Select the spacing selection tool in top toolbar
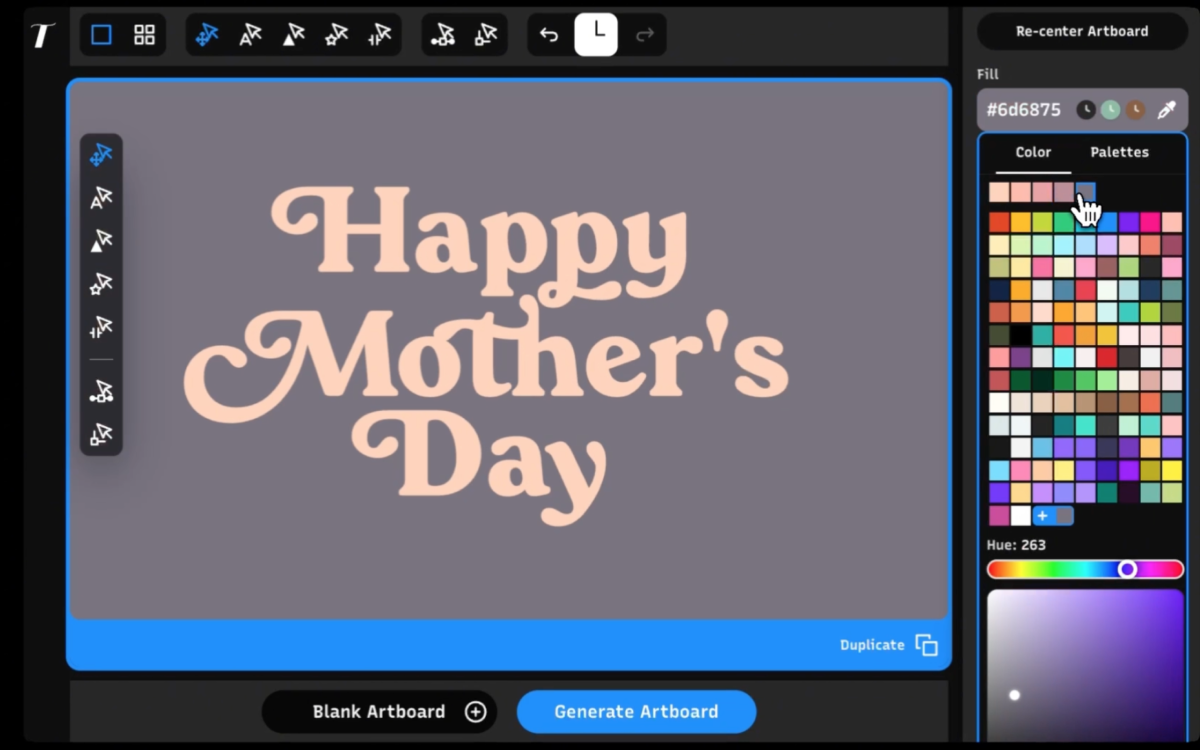The height and width of the screenshot is (750, 1200). (379, 35)
